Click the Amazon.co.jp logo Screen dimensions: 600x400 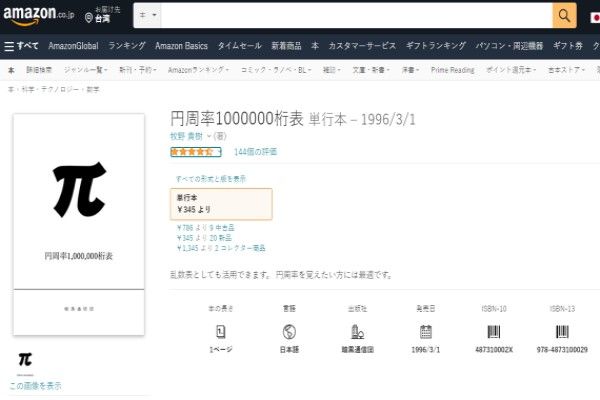tap(38, 15)
